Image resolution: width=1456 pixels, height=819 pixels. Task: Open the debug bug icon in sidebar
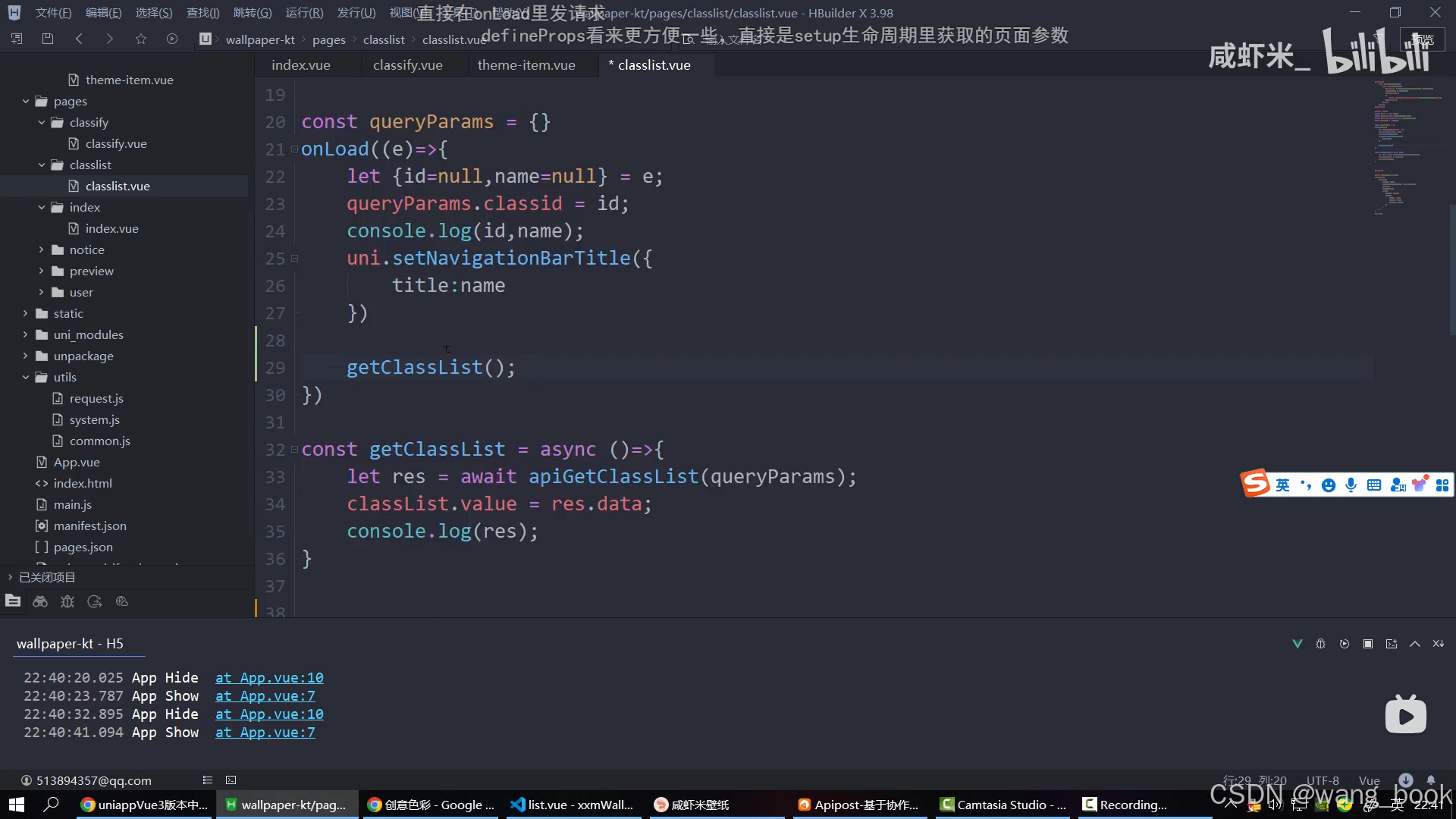pyautogui.click(x=67, y=601)
